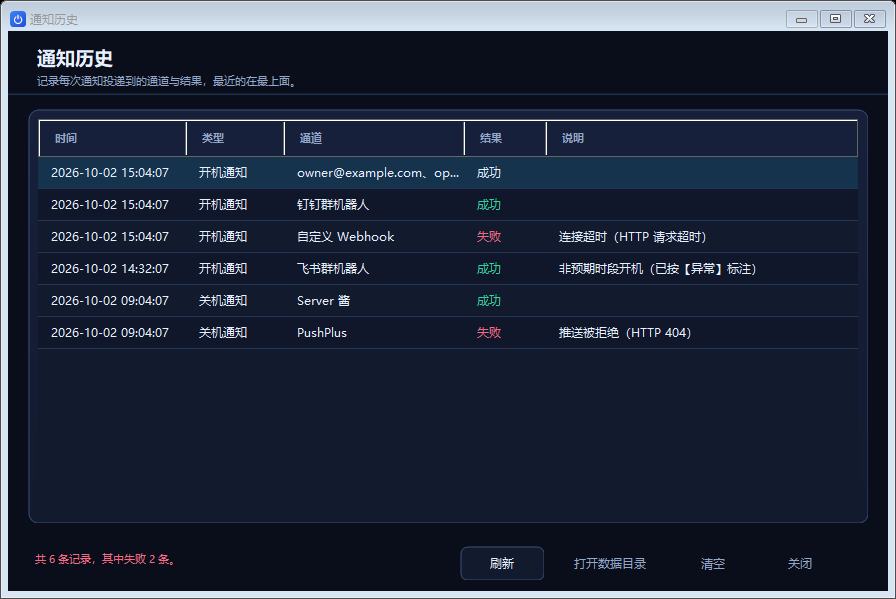Click the 开机通知 type in the 钉钉群机器人 row

[x=223, y=205]
